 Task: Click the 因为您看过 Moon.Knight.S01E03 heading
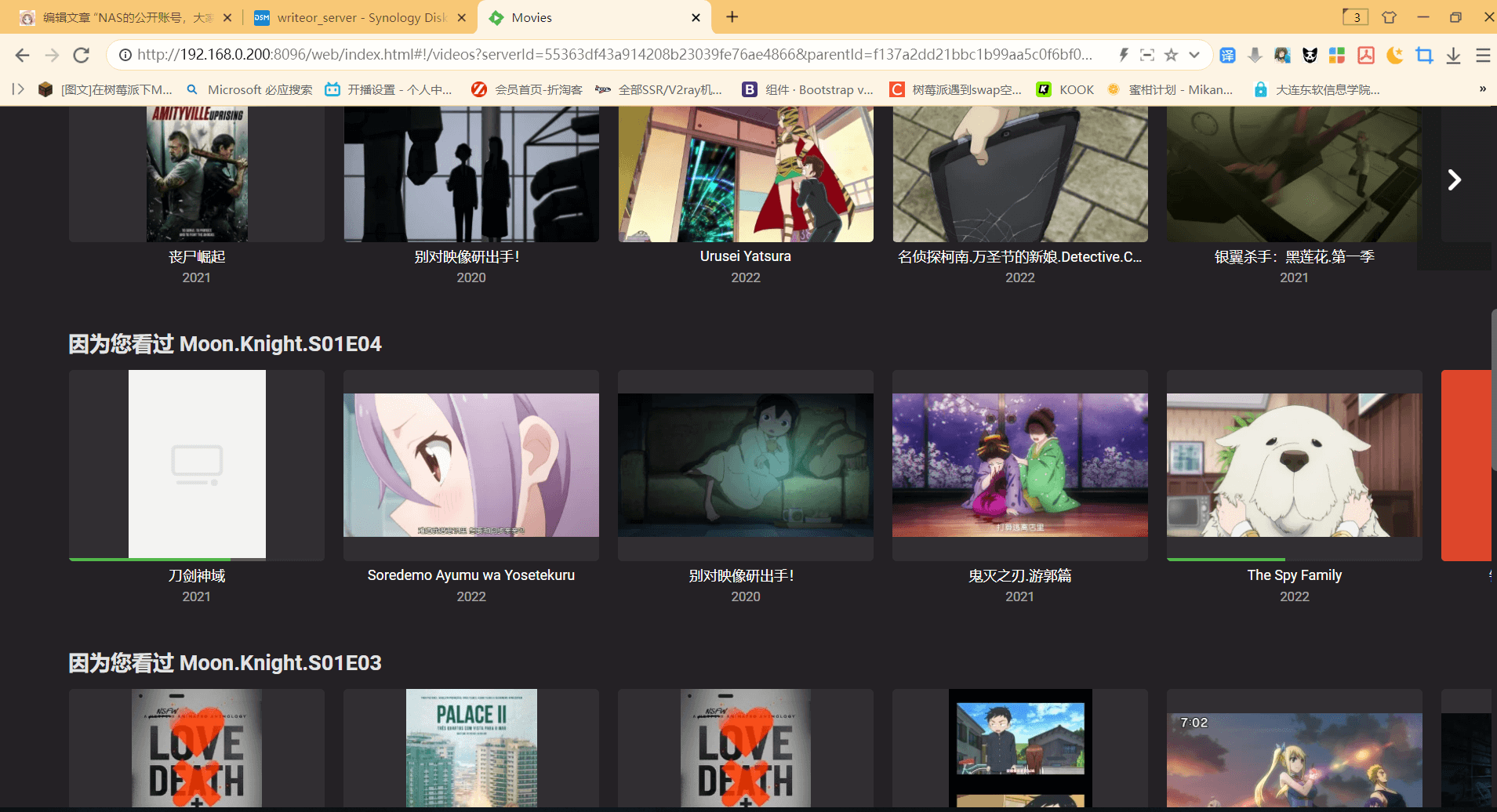tap(225, 663)
